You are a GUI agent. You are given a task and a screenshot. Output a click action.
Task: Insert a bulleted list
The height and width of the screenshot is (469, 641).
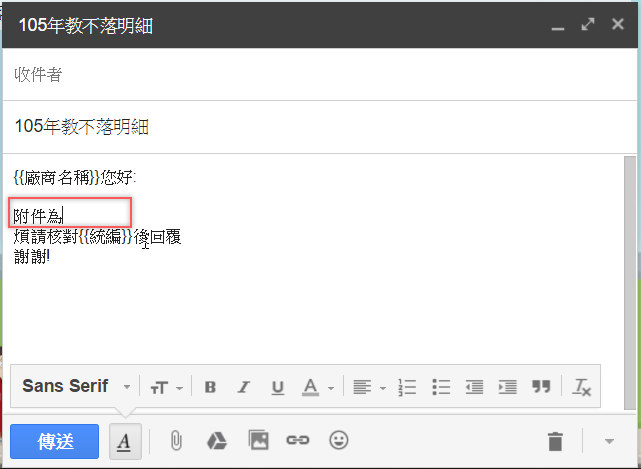[x=441, y=387]
